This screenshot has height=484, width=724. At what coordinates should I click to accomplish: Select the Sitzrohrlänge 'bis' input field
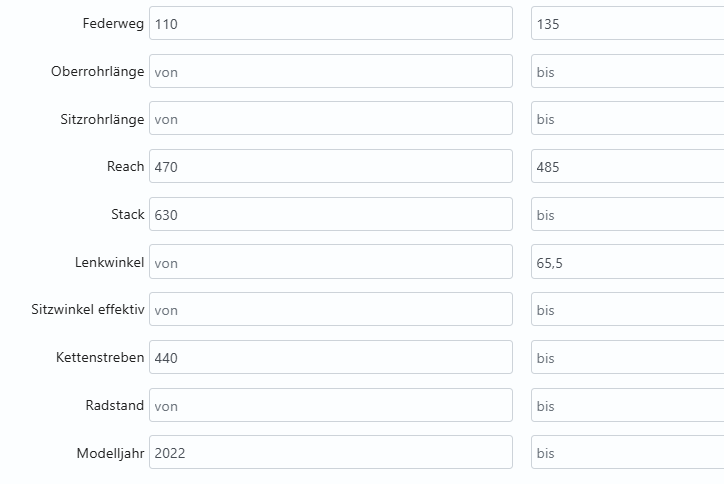click(x=627, y=119)
